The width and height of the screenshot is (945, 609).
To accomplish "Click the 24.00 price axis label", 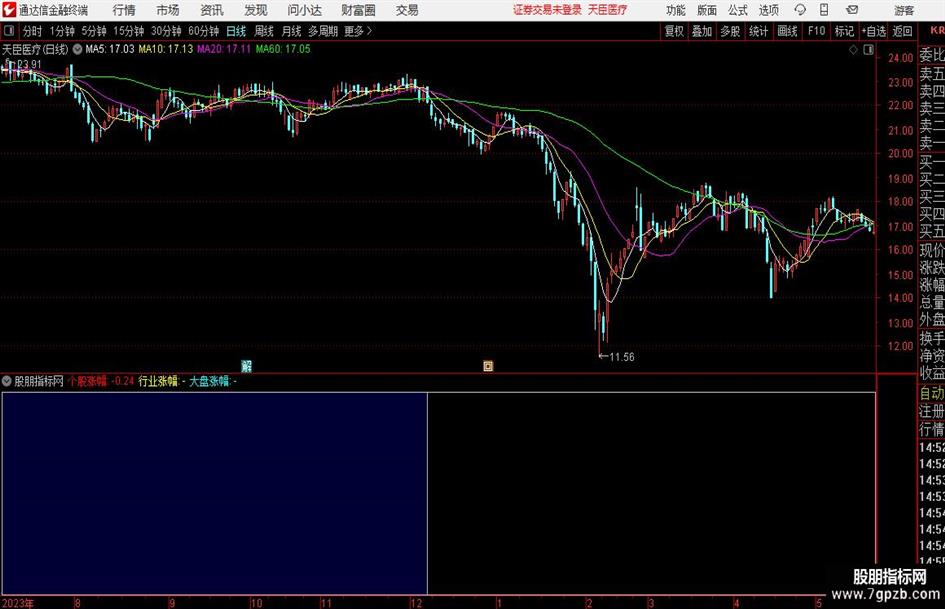I will click(900, 58).
